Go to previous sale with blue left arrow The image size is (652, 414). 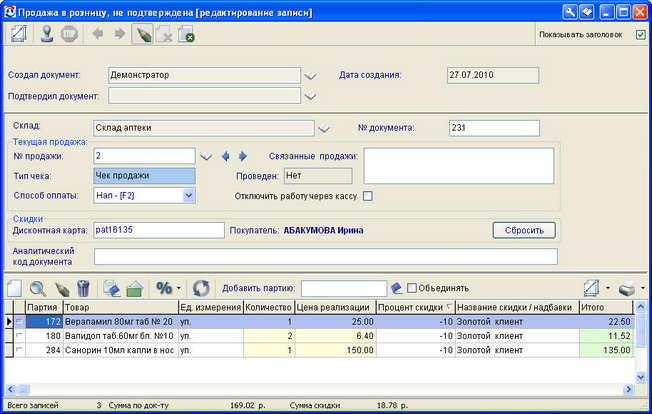tap(225, 156)
